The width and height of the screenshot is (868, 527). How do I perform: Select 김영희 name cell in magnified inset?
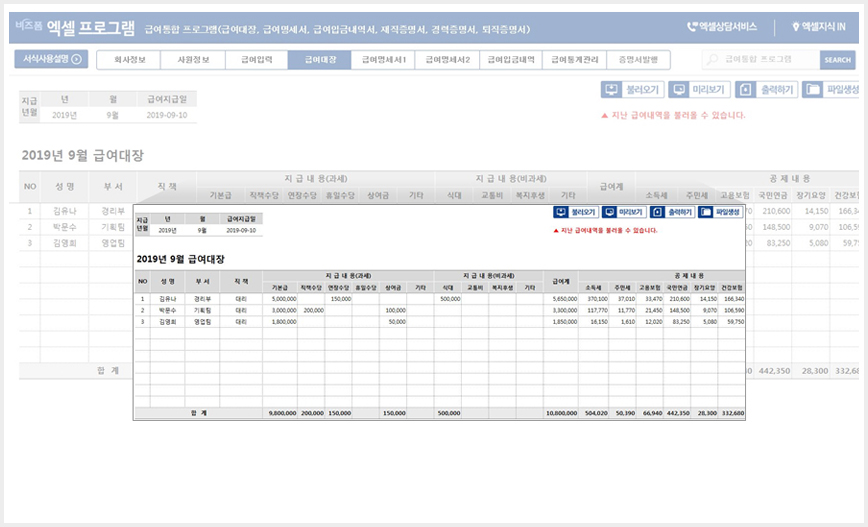click(x=168, y=322)
